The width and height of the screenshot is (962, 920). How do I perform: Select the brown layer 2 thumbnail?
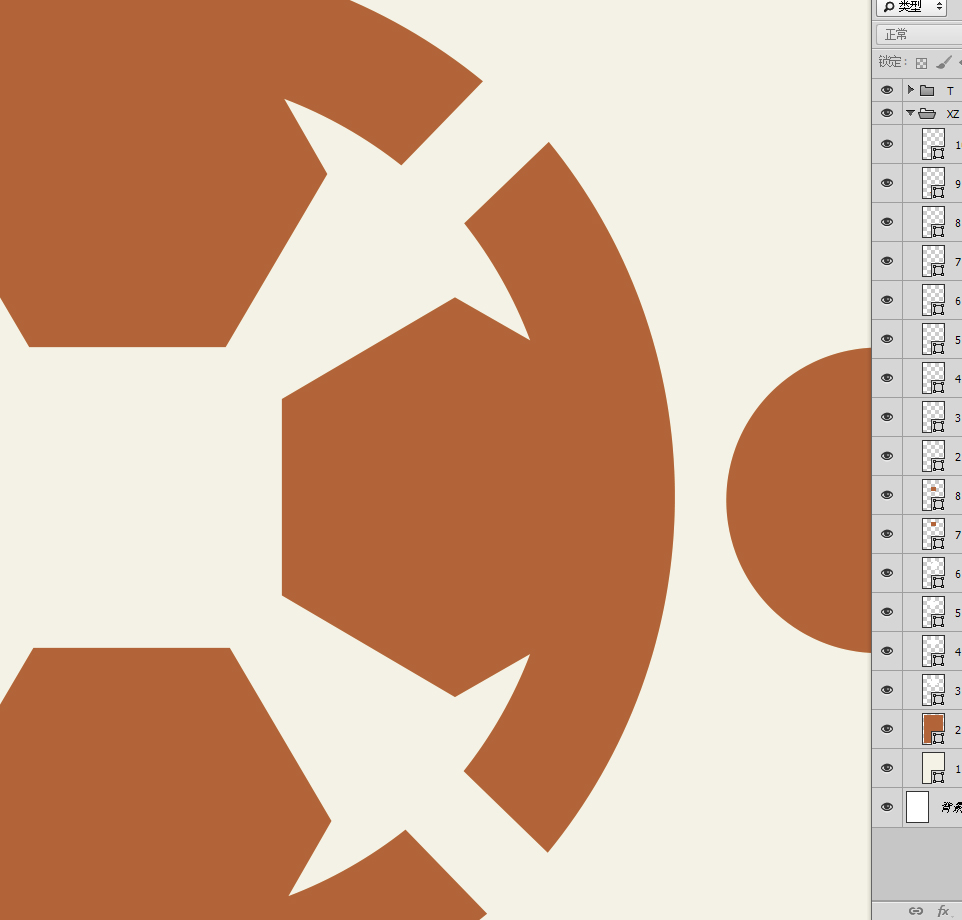(x=933, y=729)
